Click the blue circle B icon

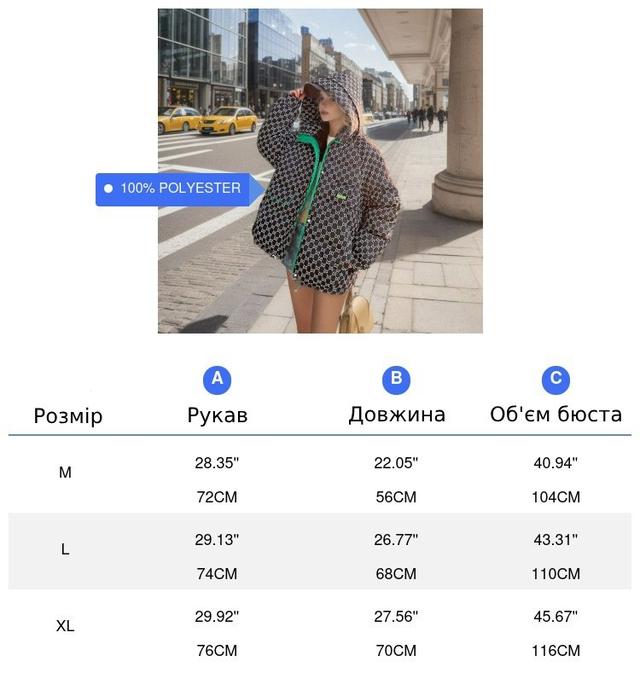396,379
